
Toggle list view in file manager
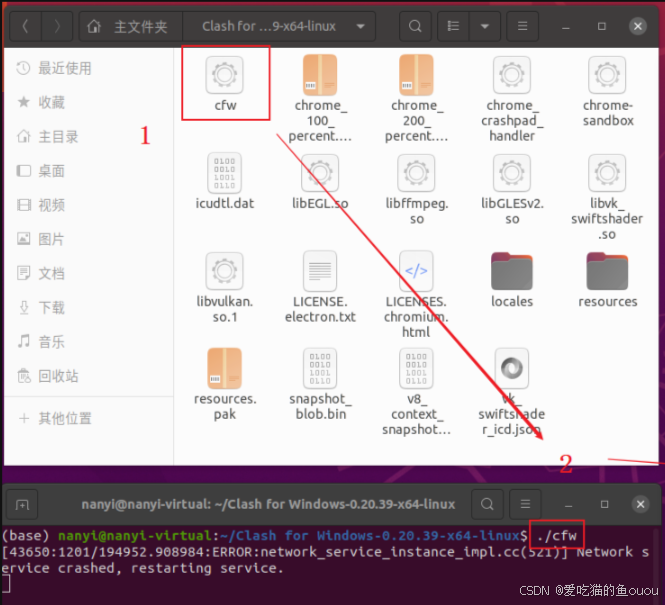click(453, 26)
